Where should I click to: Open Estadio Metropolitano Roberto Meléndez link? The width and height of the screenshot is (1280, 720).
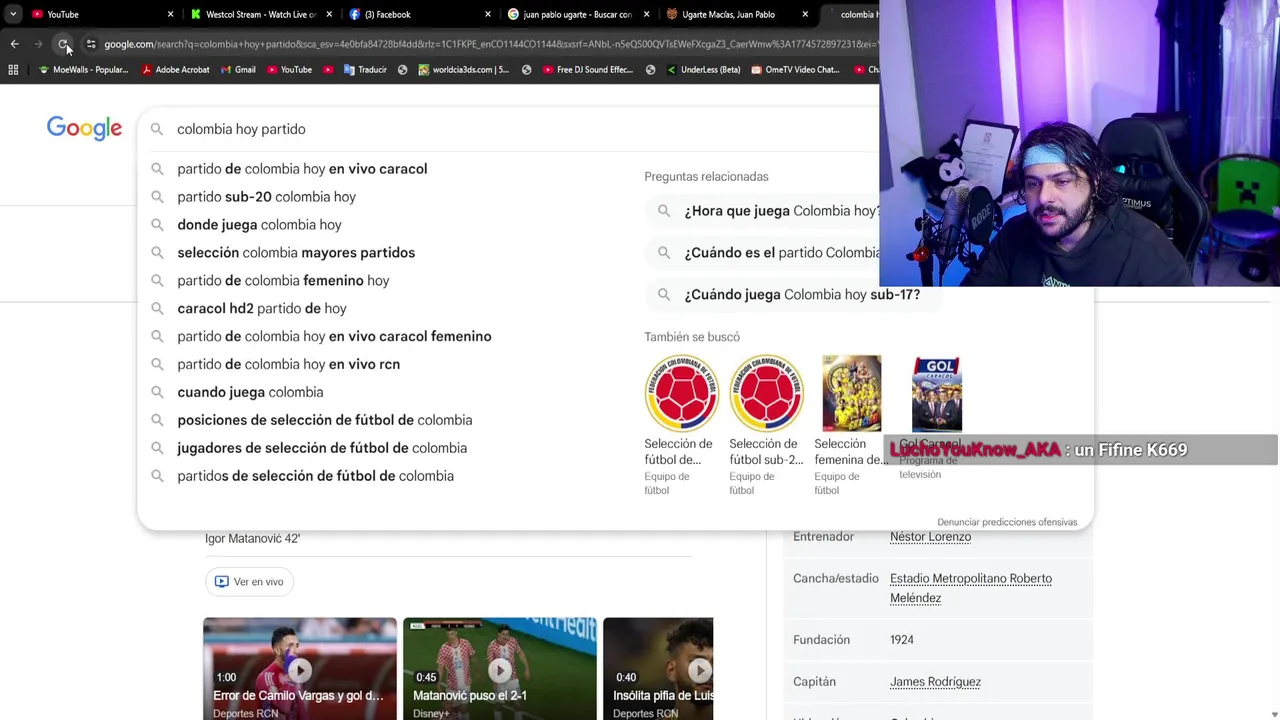tap(970, 588)
